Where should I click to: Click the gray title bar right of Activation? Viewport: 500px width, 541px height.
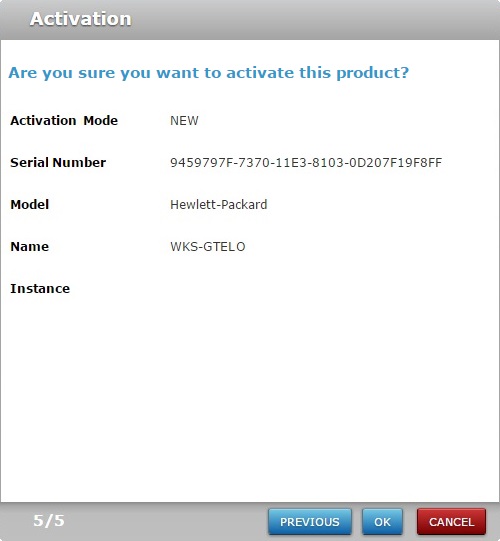(x=311, y=19)
